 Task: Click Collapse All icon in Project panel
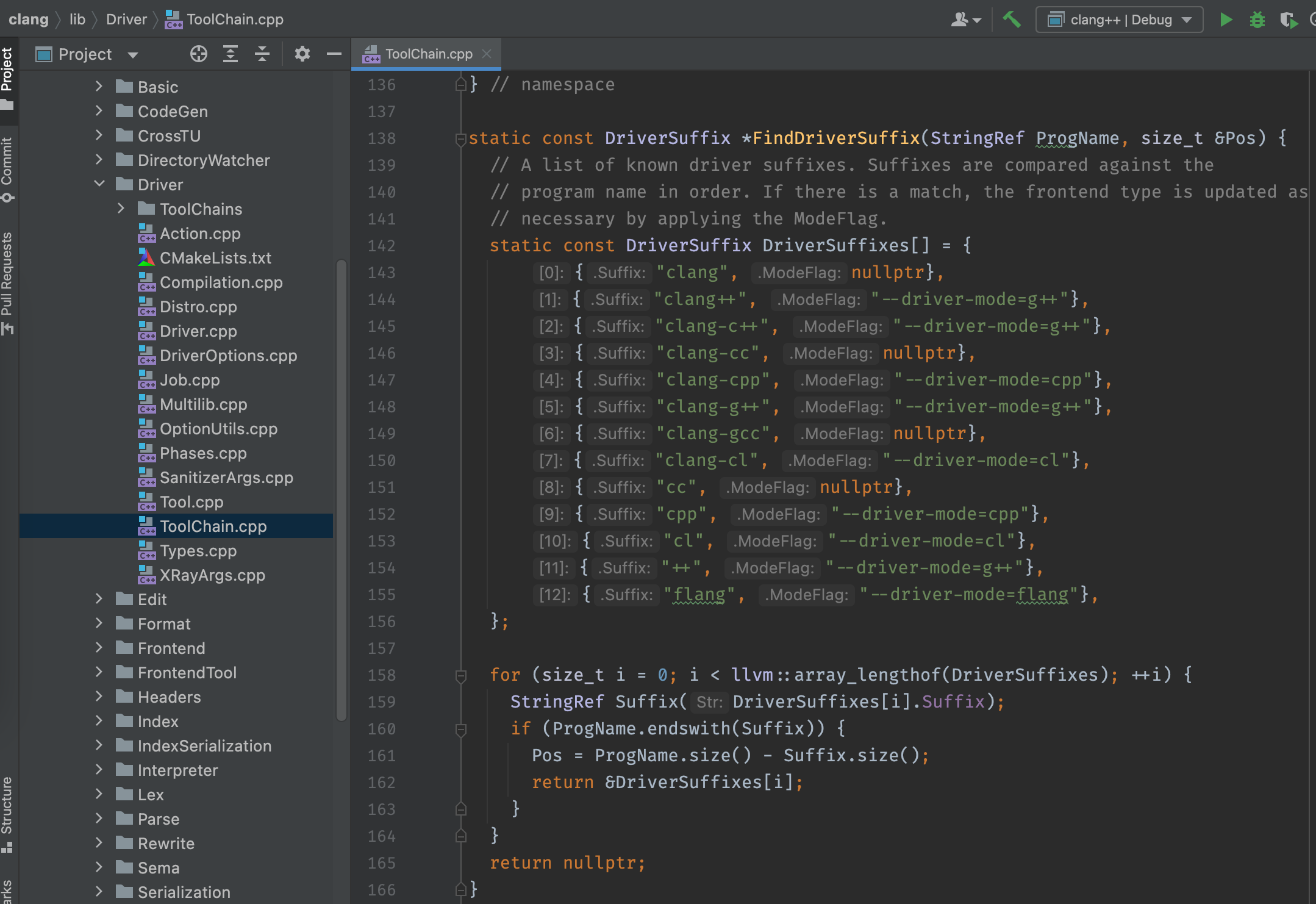click(x=262, y=54)
